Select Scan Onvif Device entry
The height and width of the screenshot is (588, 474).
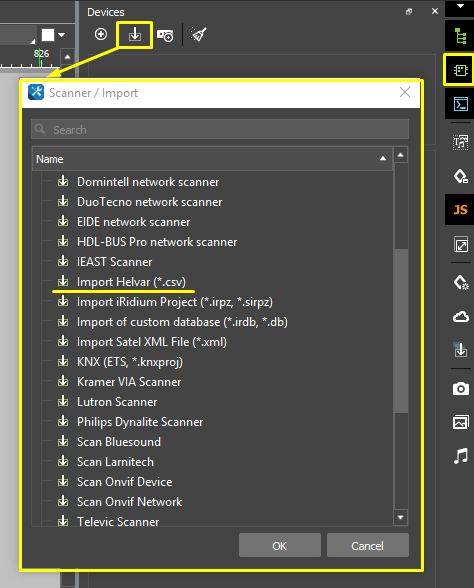click(x=124, y=482)
